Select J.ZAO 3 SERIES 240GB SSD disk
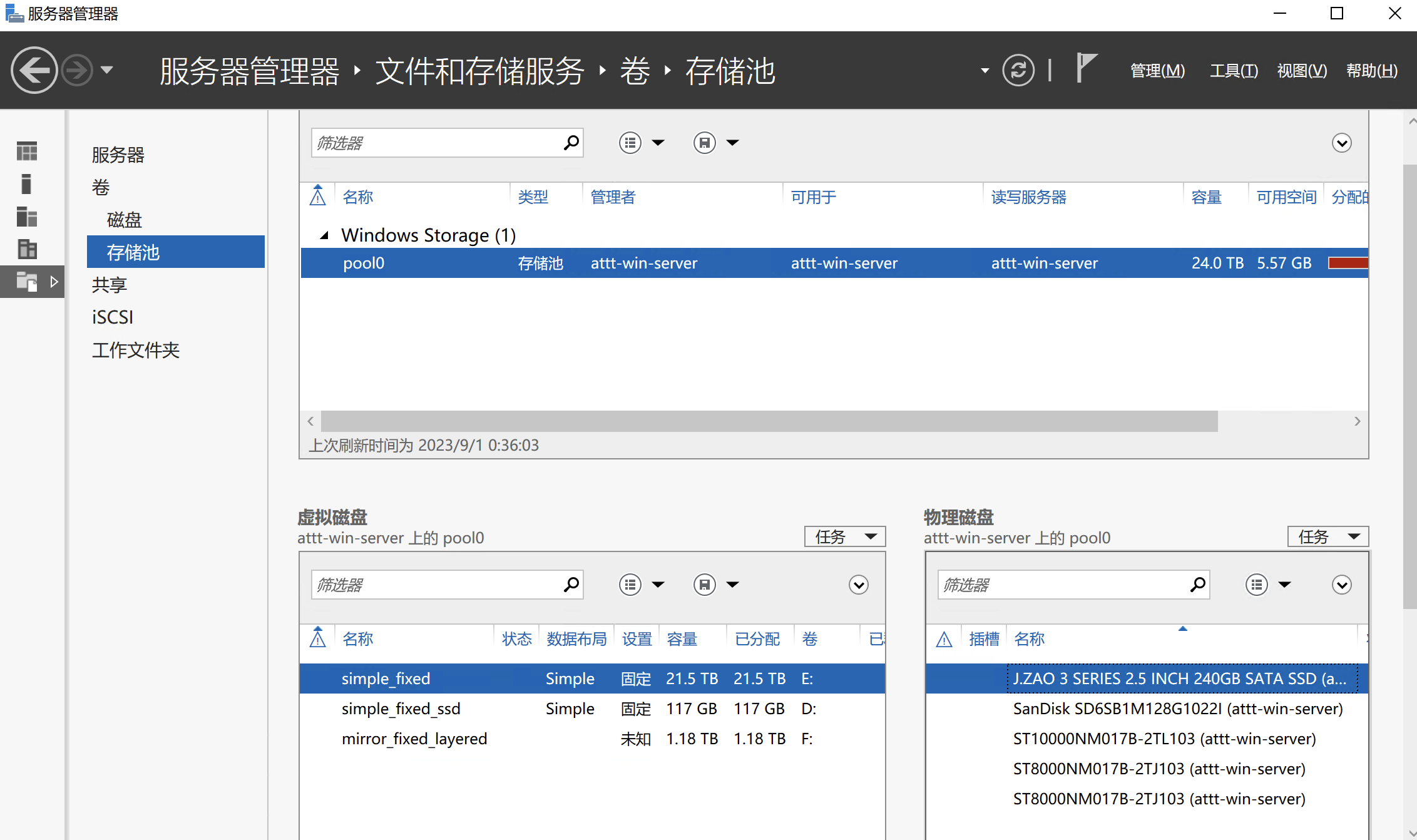Screen dimensions: 1417x840 point(1147,679)
